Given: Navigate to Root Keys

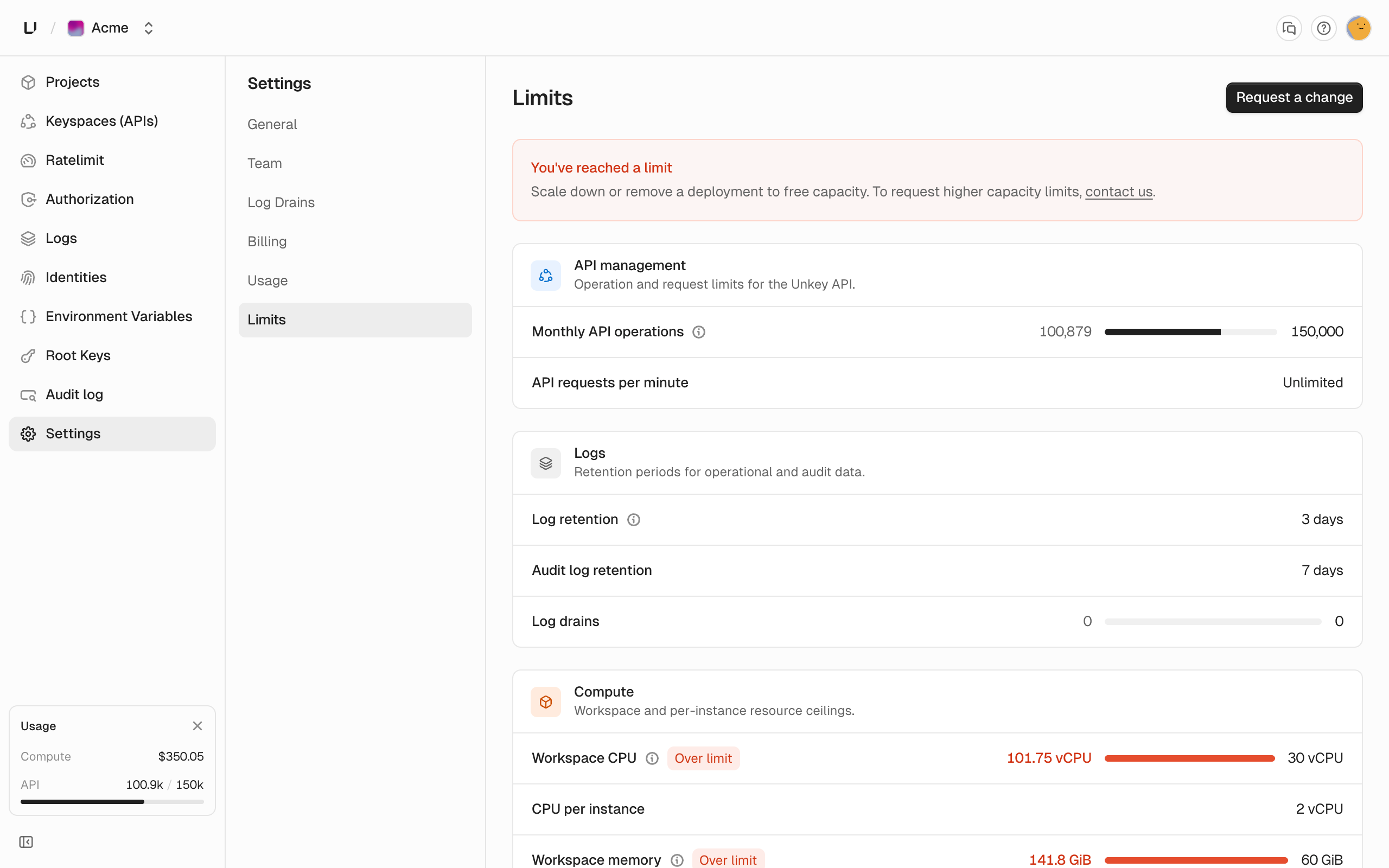Looking at the screenshot, I should tap(112, 355).
